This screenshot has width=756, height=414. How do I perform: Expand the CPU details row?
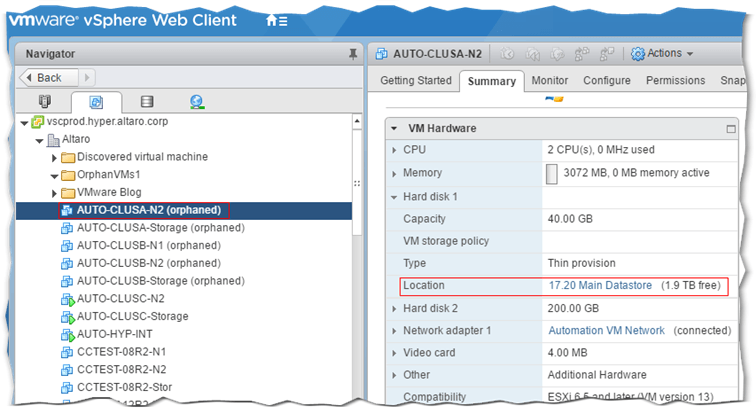coord(394,150)
